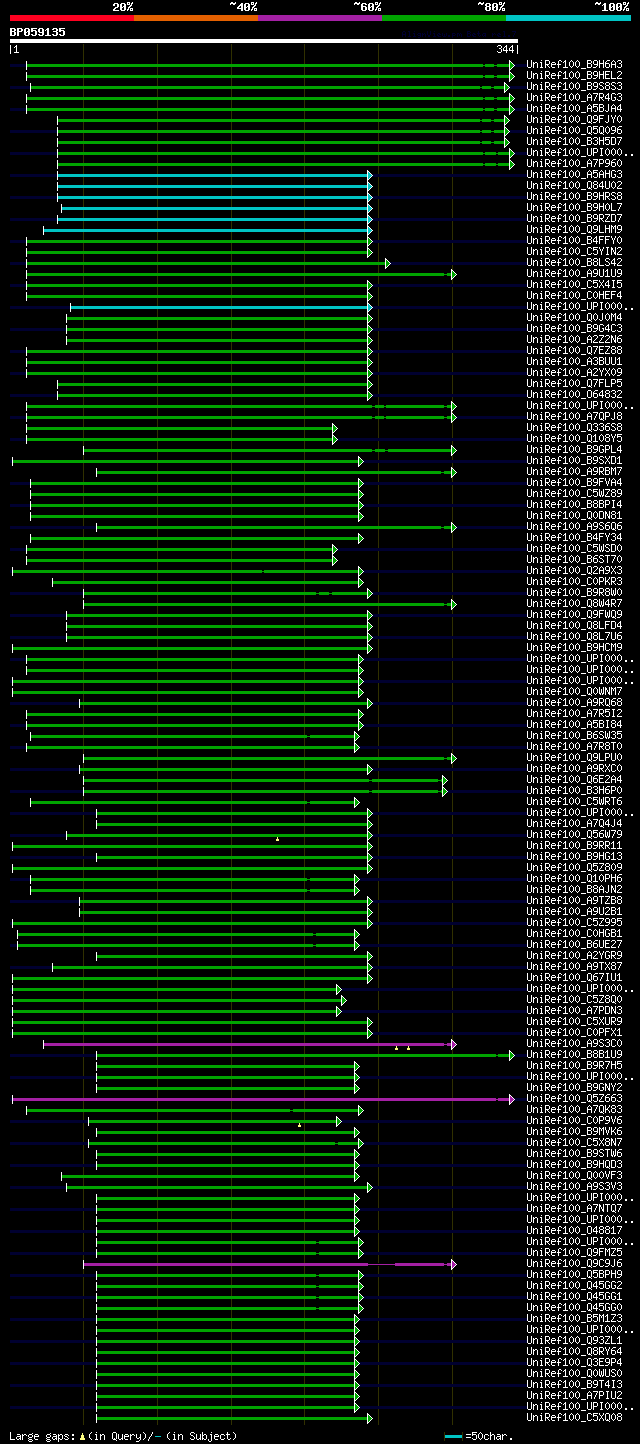Click UniRef100_Q9C9J6 label
This screenshot has height=1444, width=640.
click(574, 1264)
